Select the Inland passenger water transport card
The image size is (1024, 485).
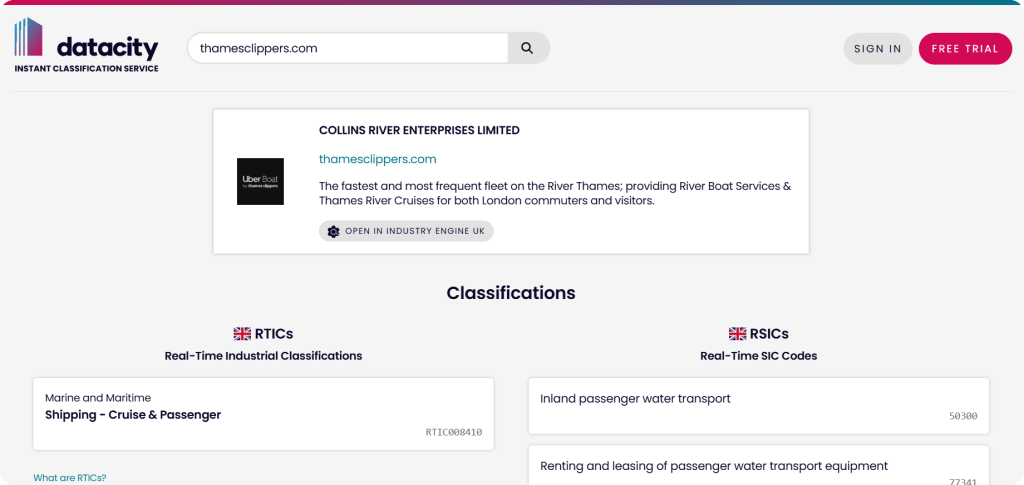click(758, 405)
